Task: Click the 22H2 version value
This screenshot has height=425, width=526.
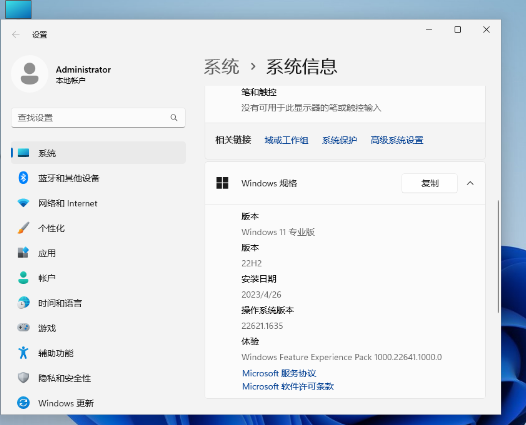Action: point(252,263)
